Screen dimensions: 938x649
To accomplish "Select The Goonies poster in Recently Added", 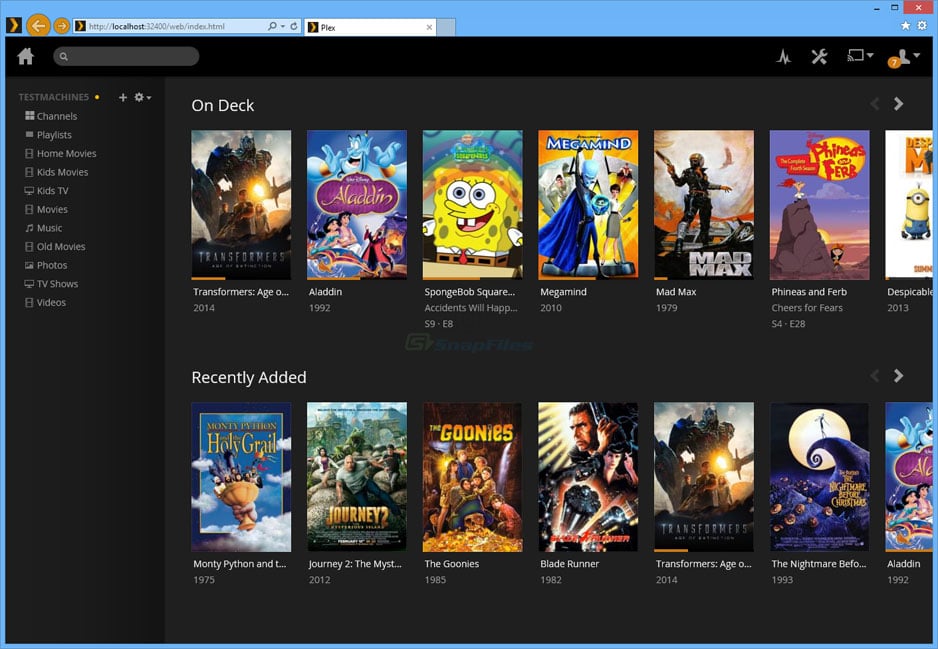I will click(472, 476).
